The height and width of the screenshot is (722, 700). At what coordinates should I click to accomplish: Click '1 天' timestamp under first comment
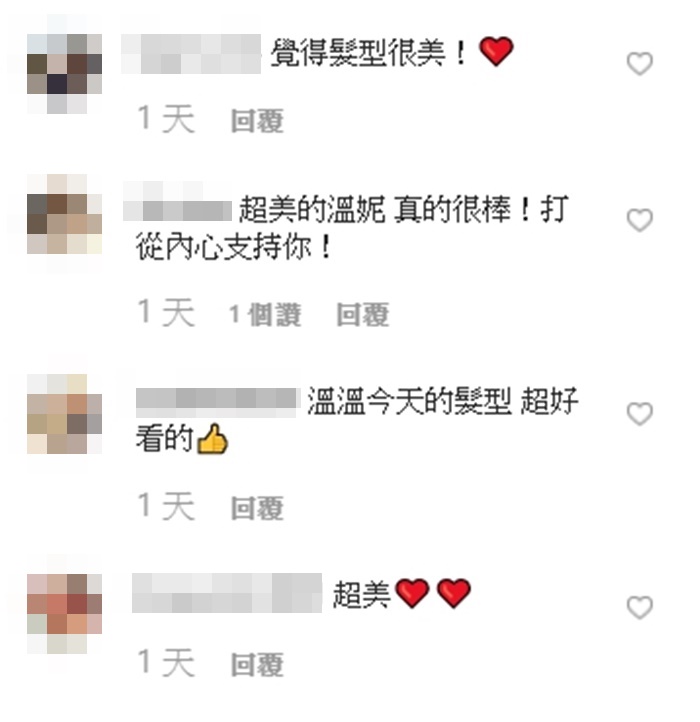(x=166, y=119)
